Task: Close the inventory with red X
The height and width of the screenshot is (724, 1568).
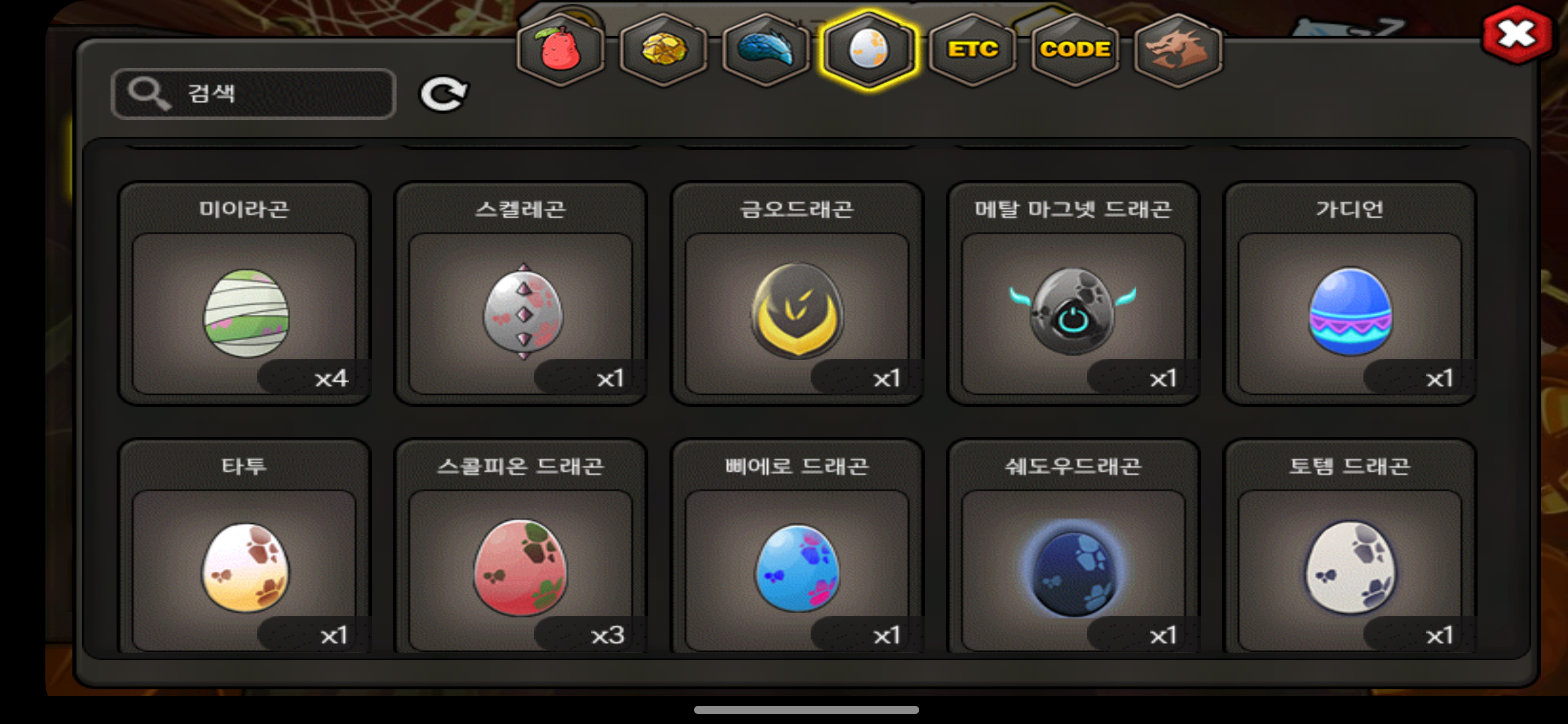Action: coord(1516,34)
